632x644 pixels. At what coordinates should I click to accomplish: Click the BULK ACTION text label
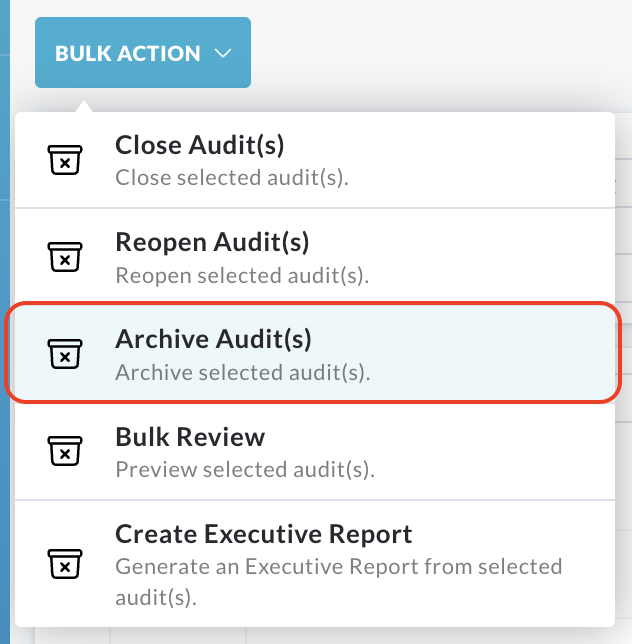click(x=128, y=53)
